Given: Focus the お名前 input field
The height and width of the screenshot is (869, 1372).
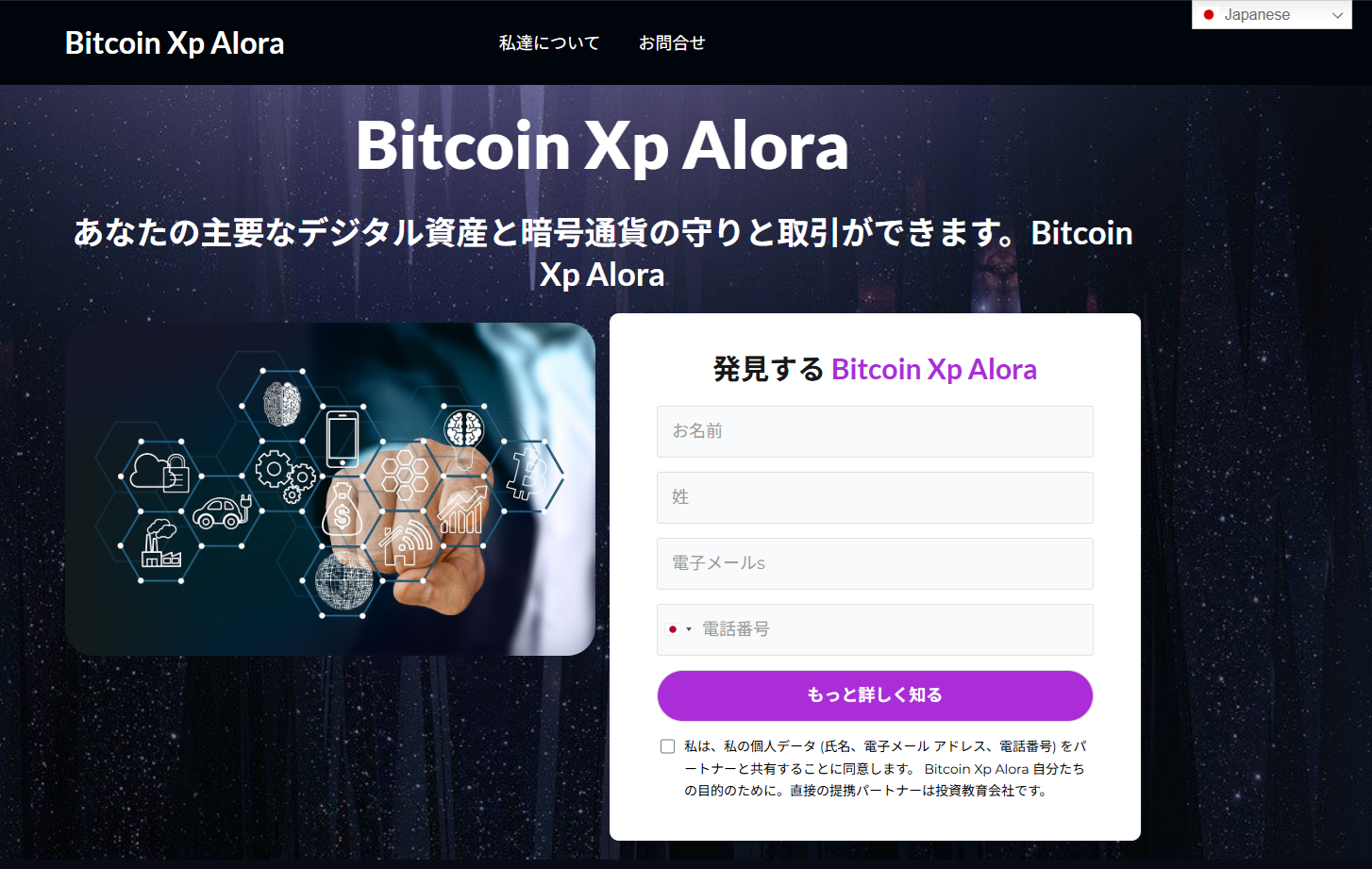Looking at the screenshot, I should 875,431.
